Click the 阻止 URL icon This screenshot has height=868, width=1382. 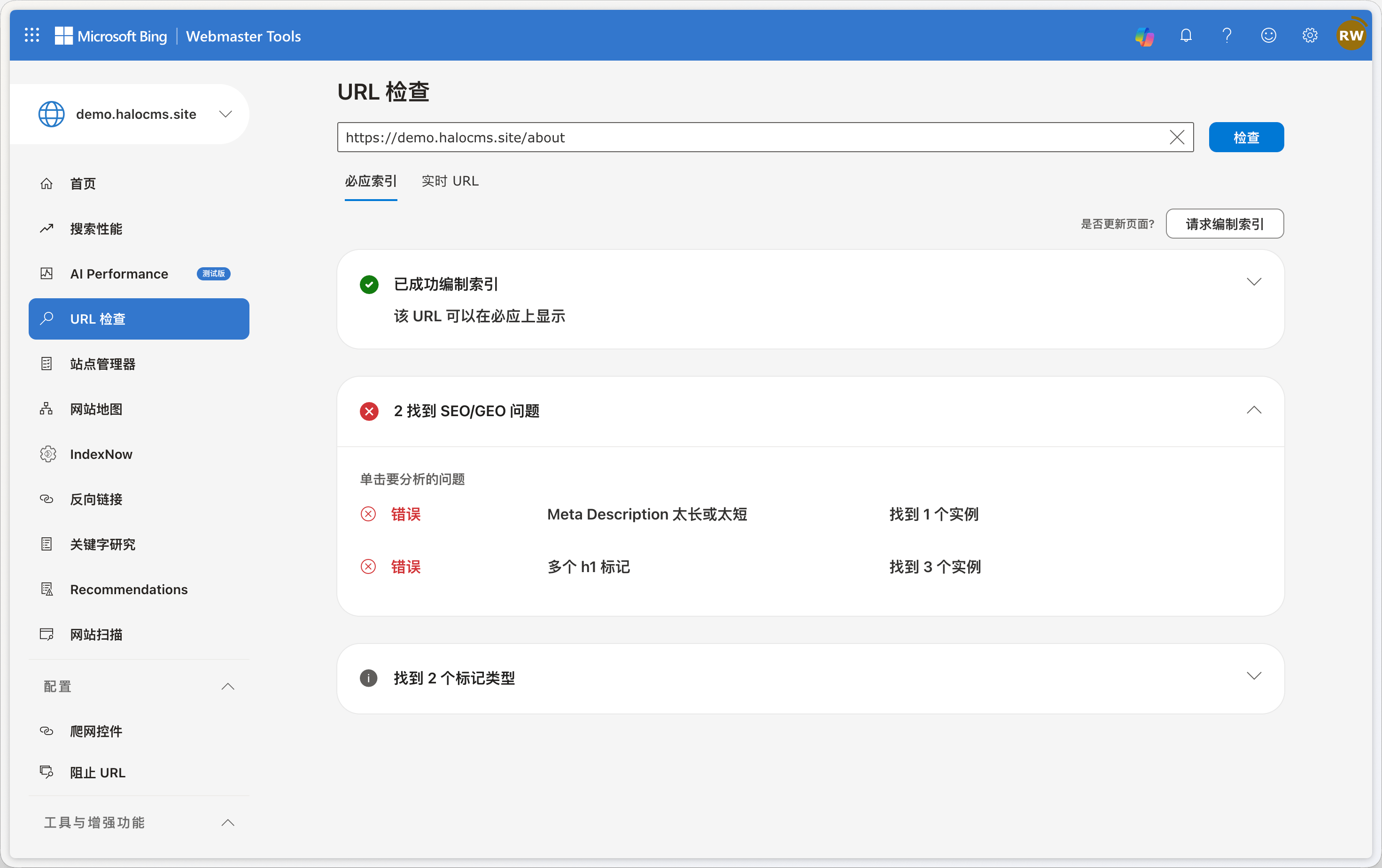[47, 772]
